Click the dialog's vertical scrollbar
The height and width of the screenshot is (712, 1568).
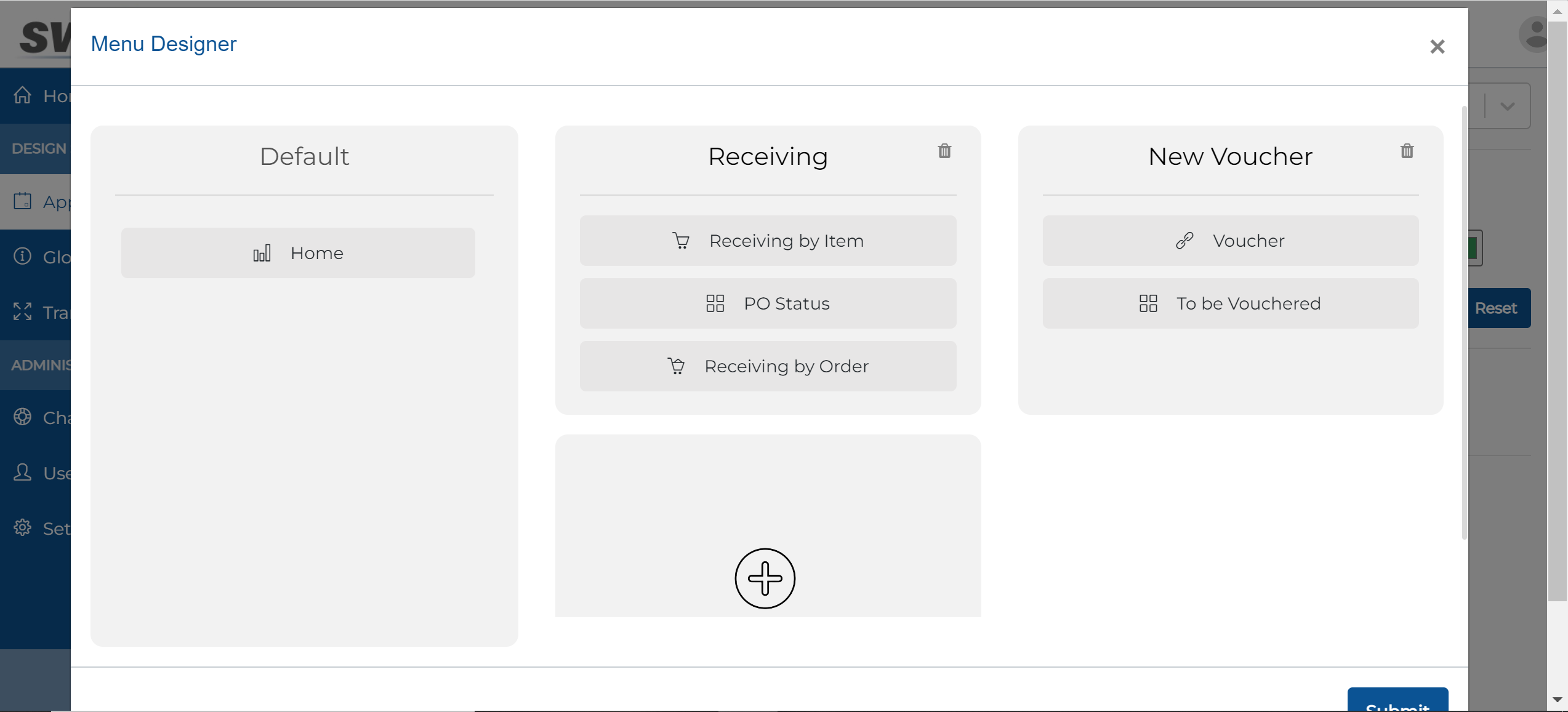point(1463,323)
